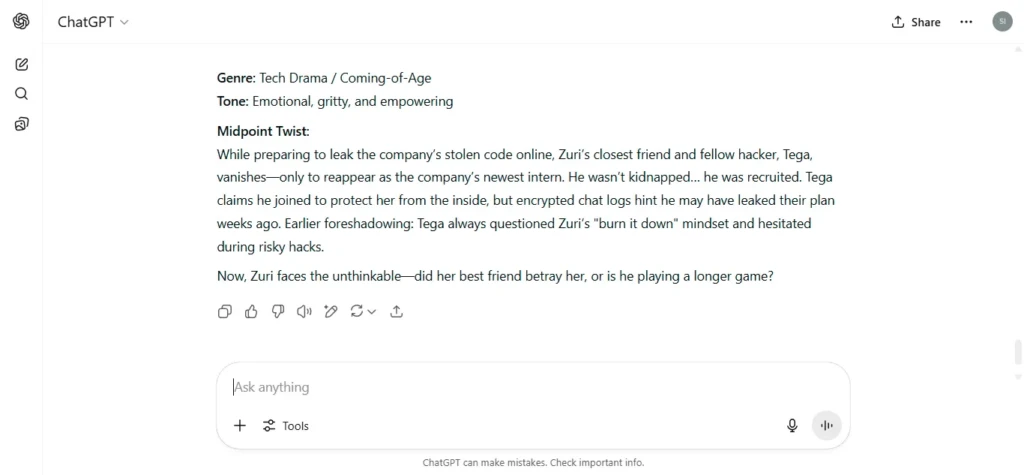Copy the response with the copy icon
1024x475 pixels.
pyautogui.click(x=225, y=312)
